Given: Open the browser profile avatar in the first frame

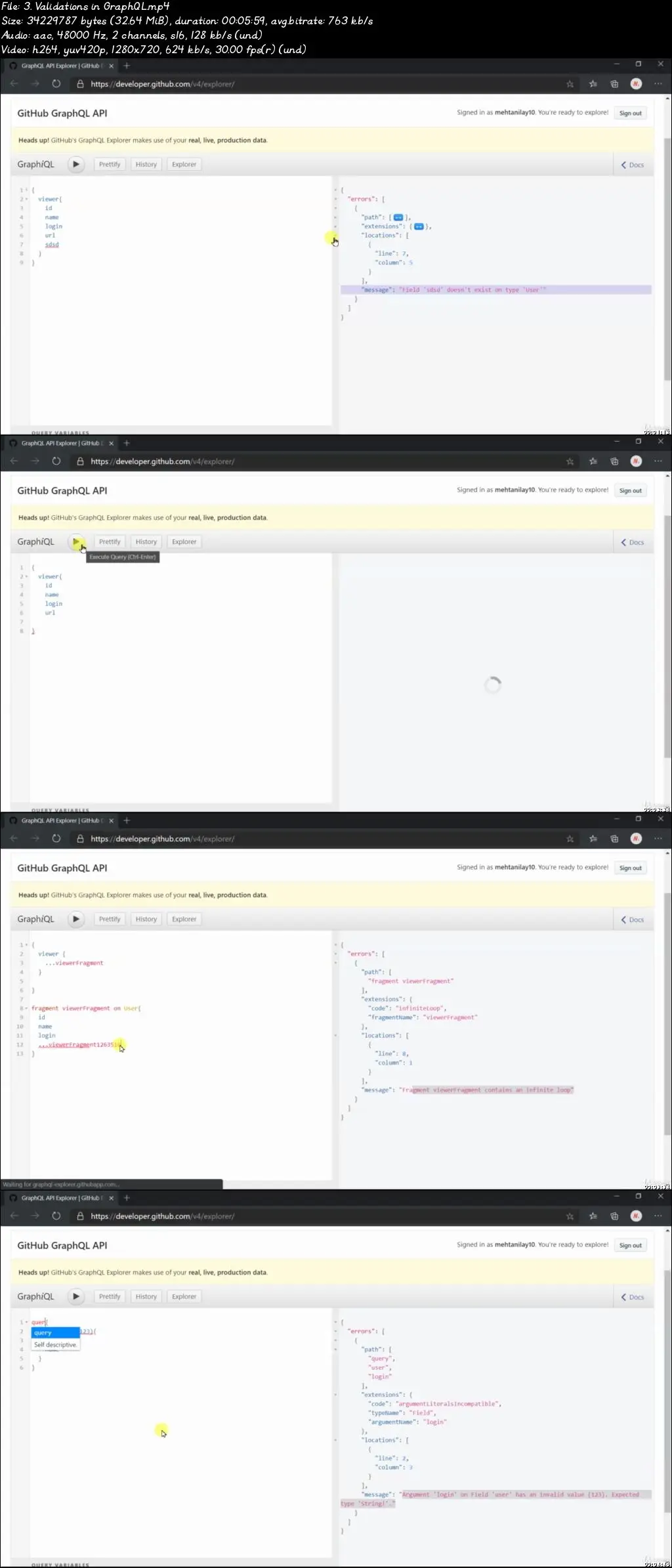Looking at the screenshot, I should click(636, 84).
